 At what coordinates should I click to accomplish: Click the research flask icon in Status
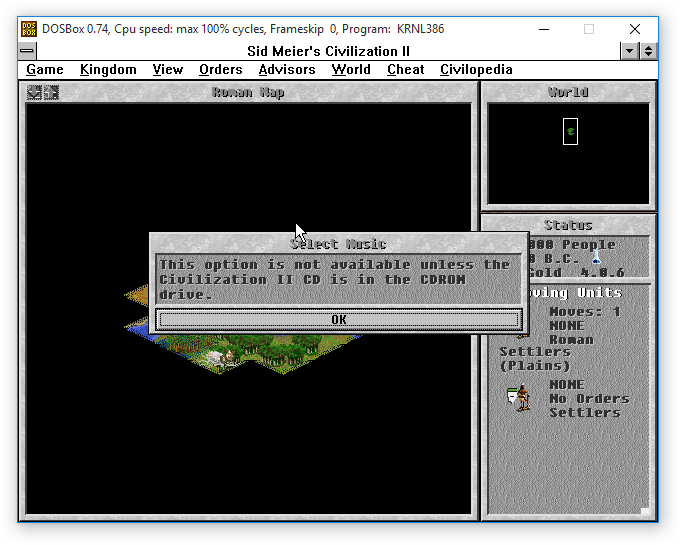pyautogui.click(x=597, y=257)
